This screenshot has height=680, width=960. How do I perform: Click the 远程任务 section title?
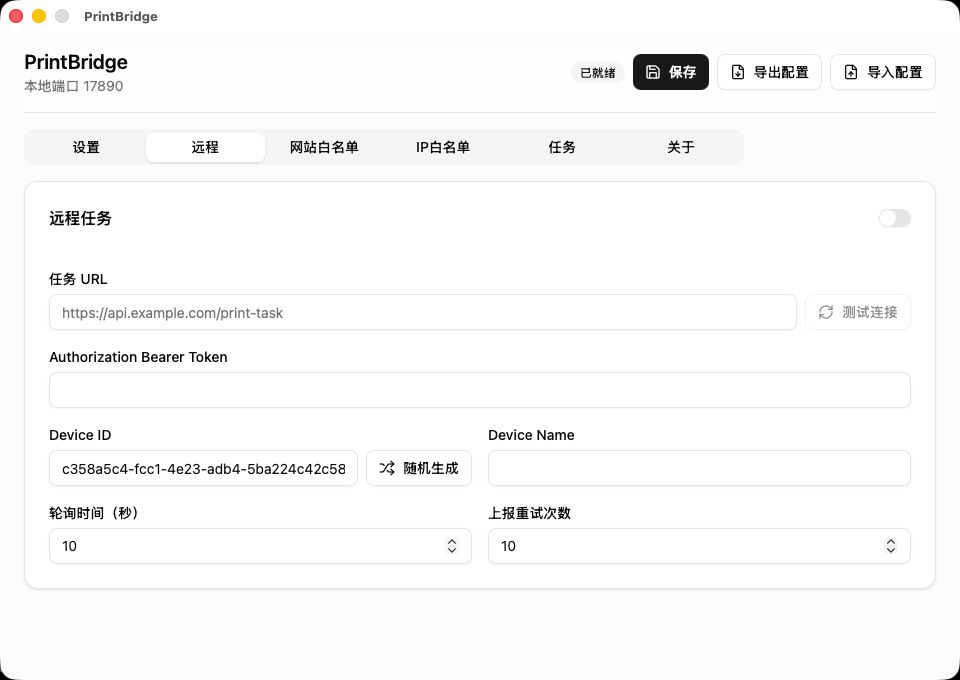[x=80, y=219]
